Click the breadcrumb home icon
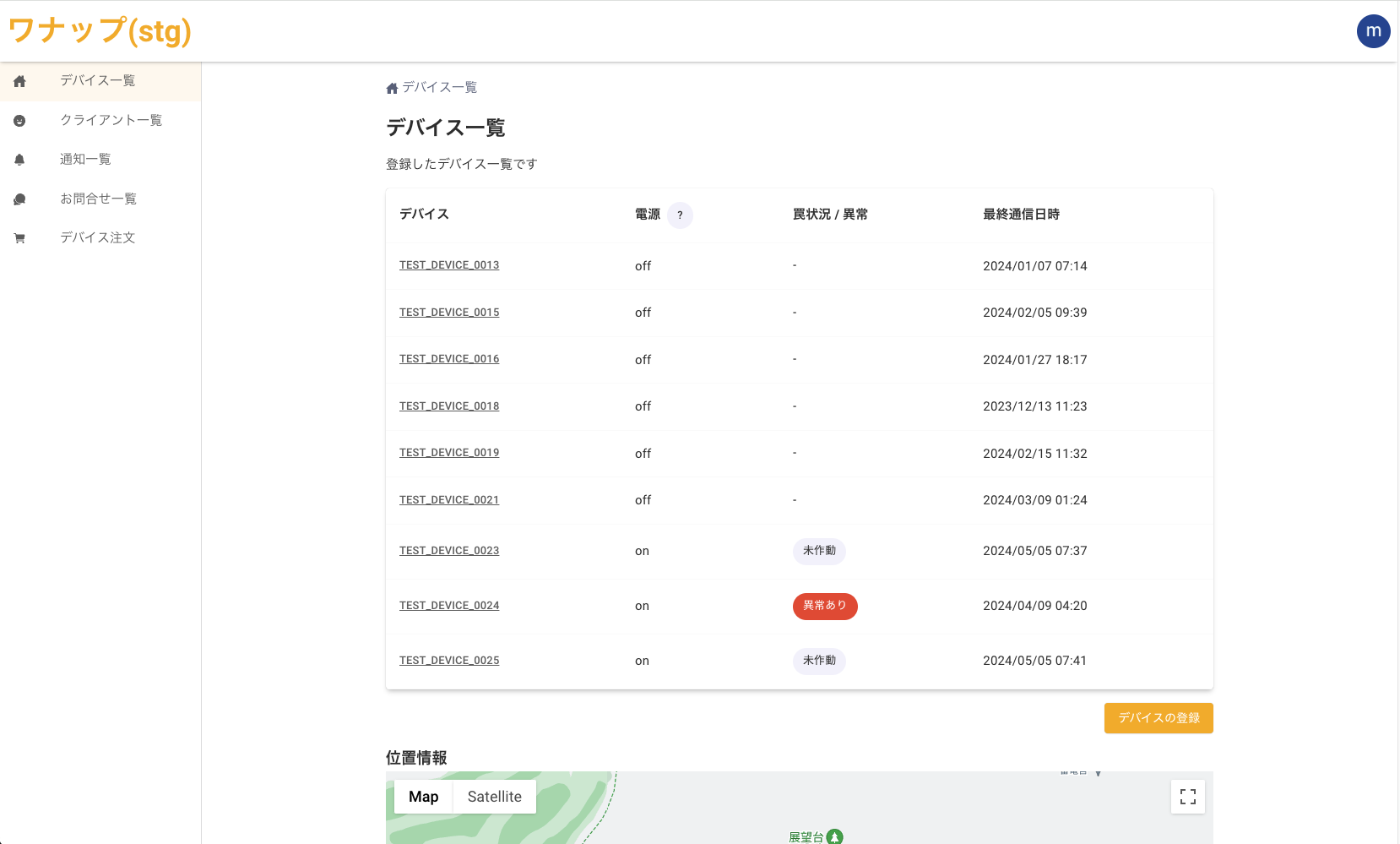This screenshot has width=1400, height=844. (392, 88)
